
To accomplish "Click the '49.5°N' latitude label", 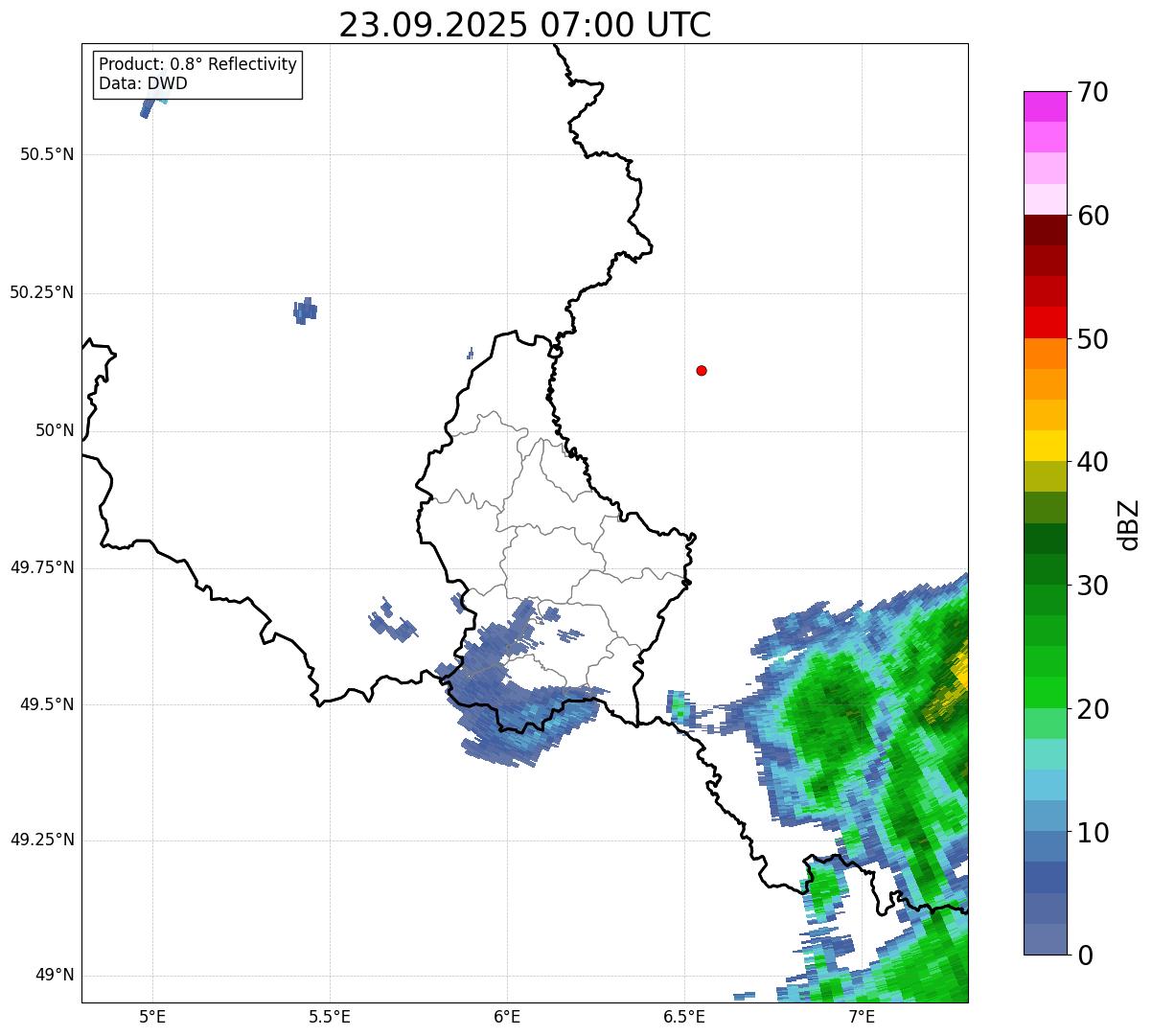I will 47,704.
